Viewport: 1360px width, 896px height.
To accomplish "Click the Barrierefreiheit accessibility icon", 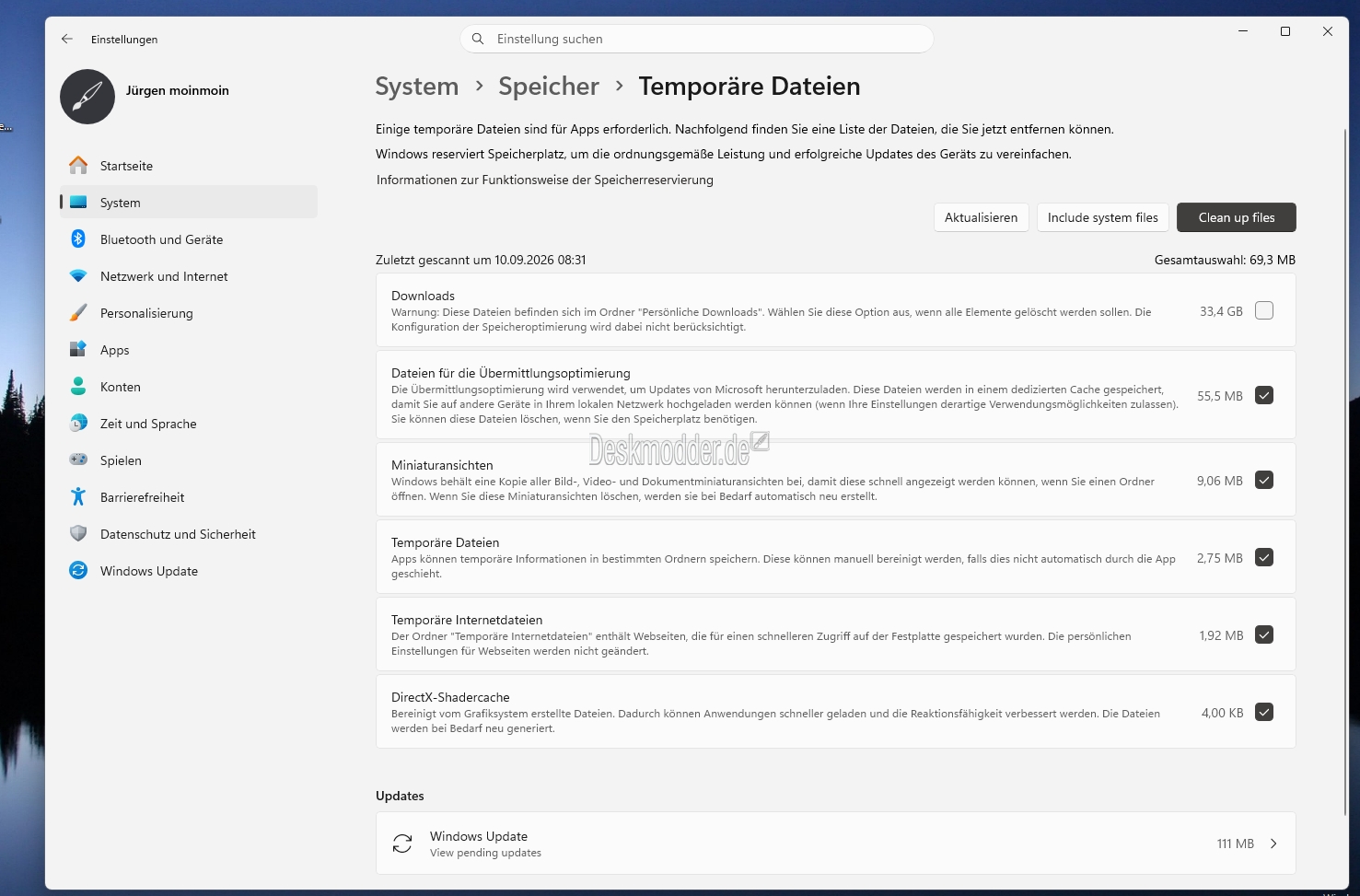I will point(78,497).
